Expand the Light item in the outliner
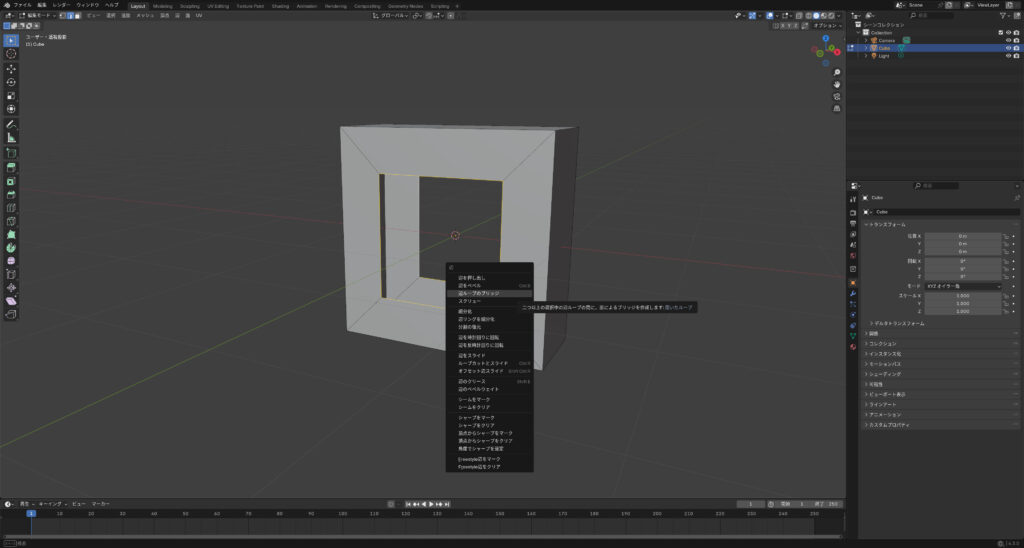 pos(866,56)
